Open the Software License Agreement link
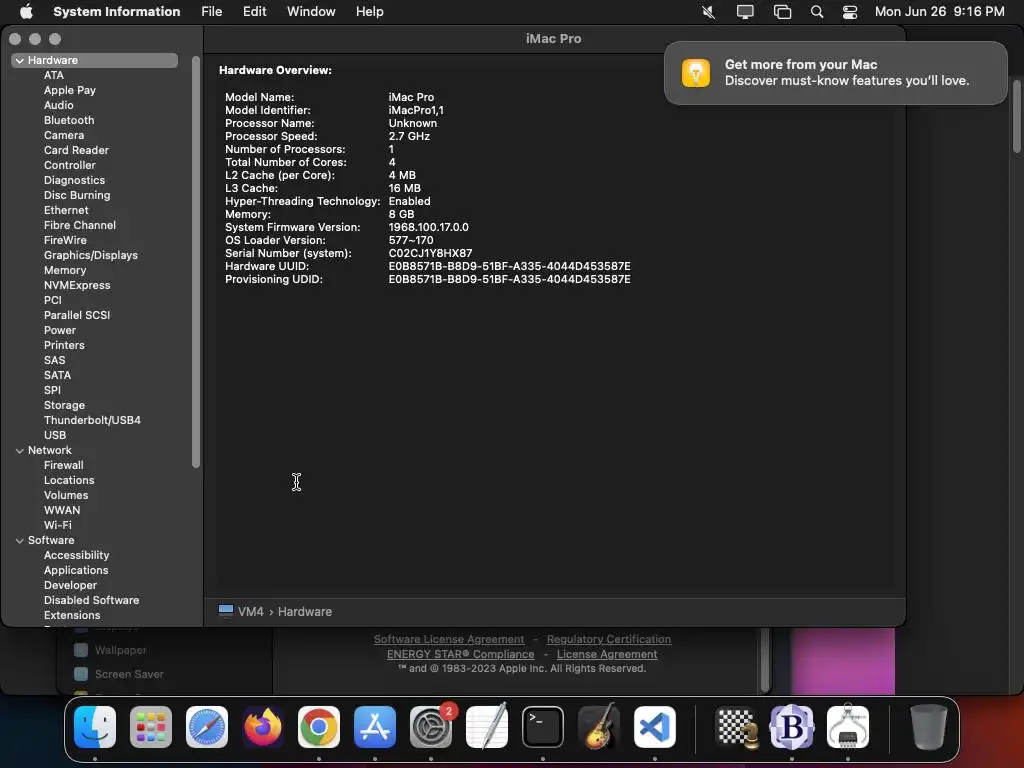The image size is (1024, 768). click(449, 639)
